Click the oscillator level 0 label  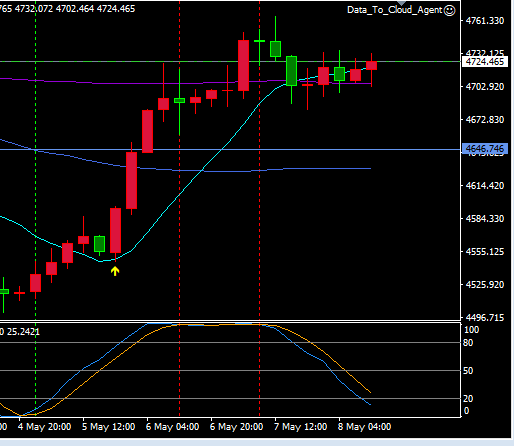466,411
